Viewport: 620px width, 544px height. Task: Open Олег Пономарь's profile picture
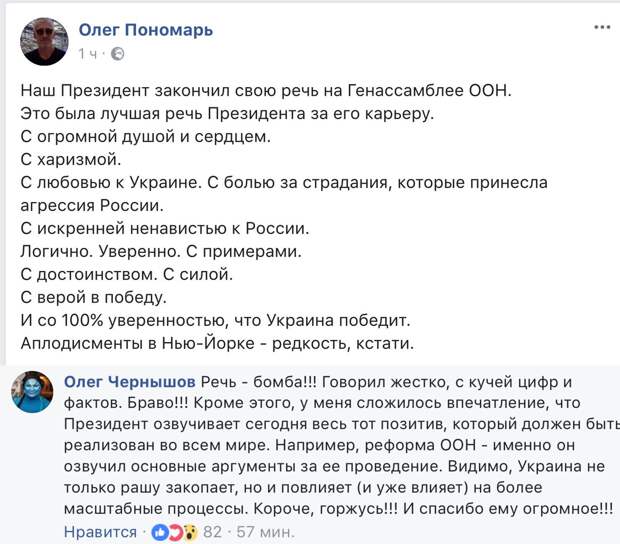click(x=44, y=41)
